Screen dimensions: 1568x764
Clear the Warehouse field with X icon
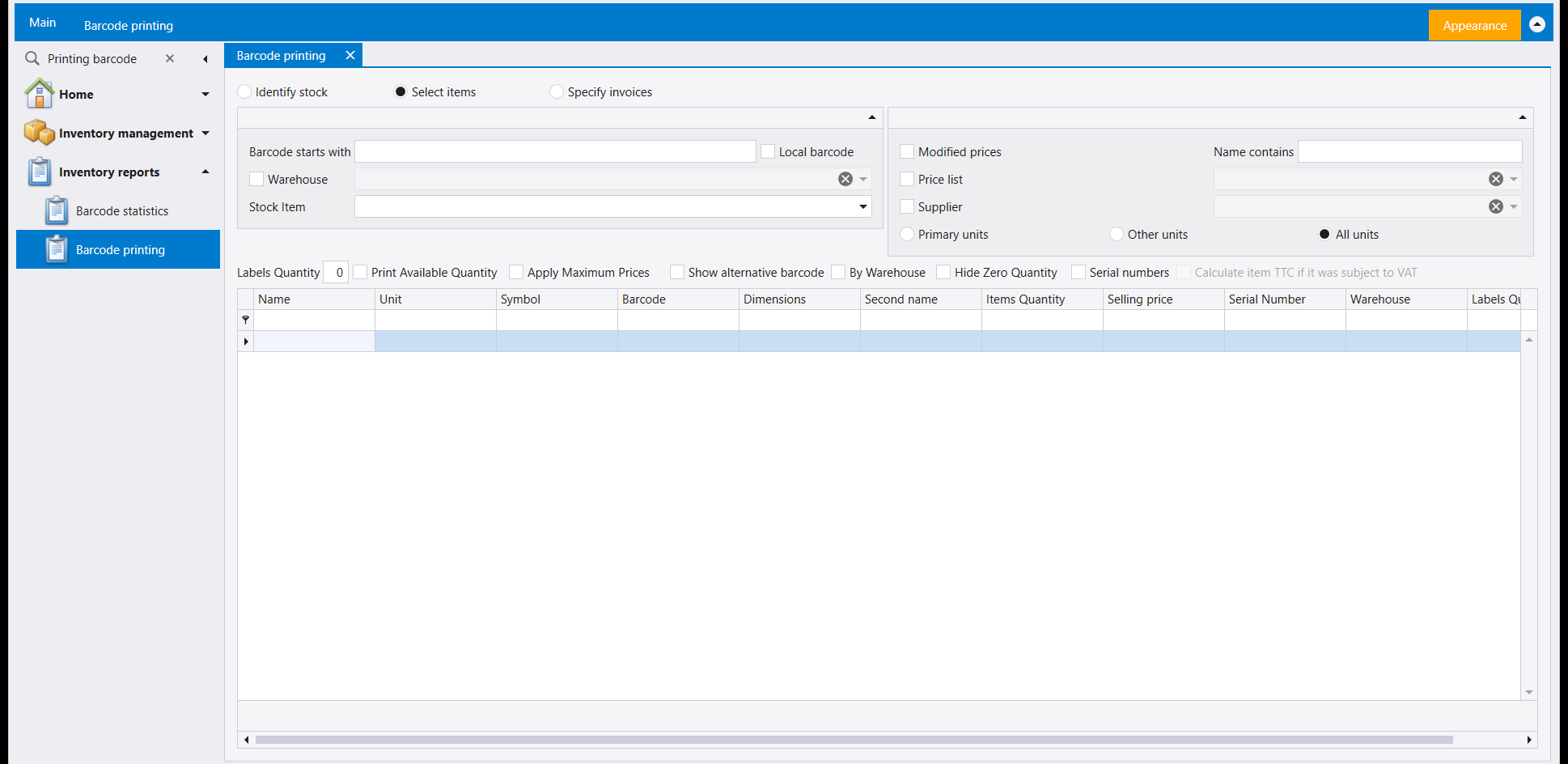(x=845, y=179)
